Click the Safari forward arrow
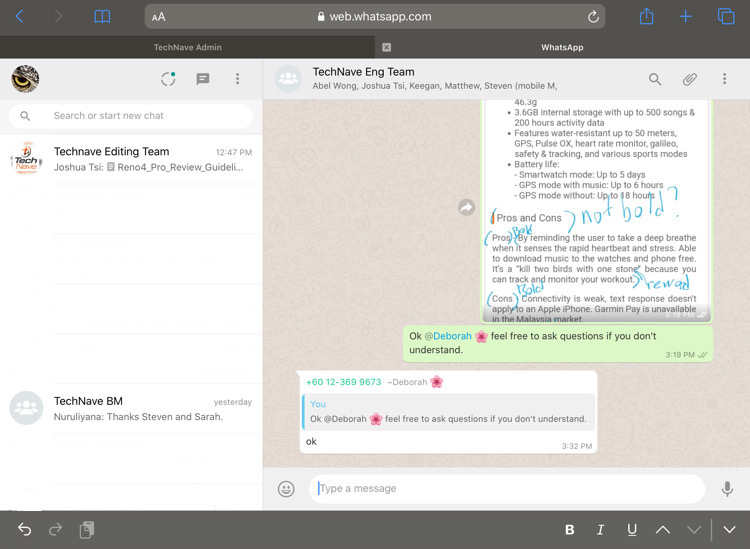The height and width of the screenshot is (549, 750). [x=58, y=17]
